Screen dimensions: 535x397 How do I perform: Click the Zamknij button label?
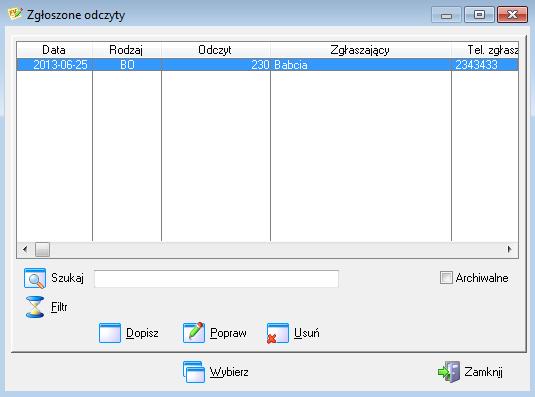pos(483,372)
